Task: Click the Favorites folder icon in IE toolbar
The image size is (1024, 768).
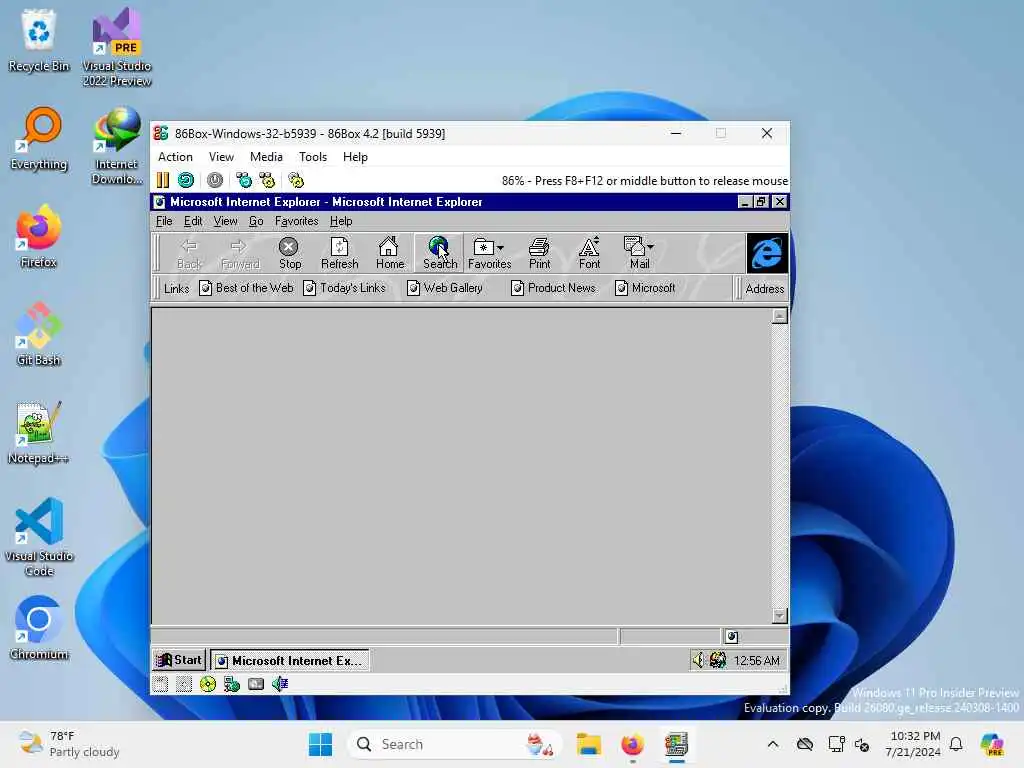Action: tap(483, 247)
